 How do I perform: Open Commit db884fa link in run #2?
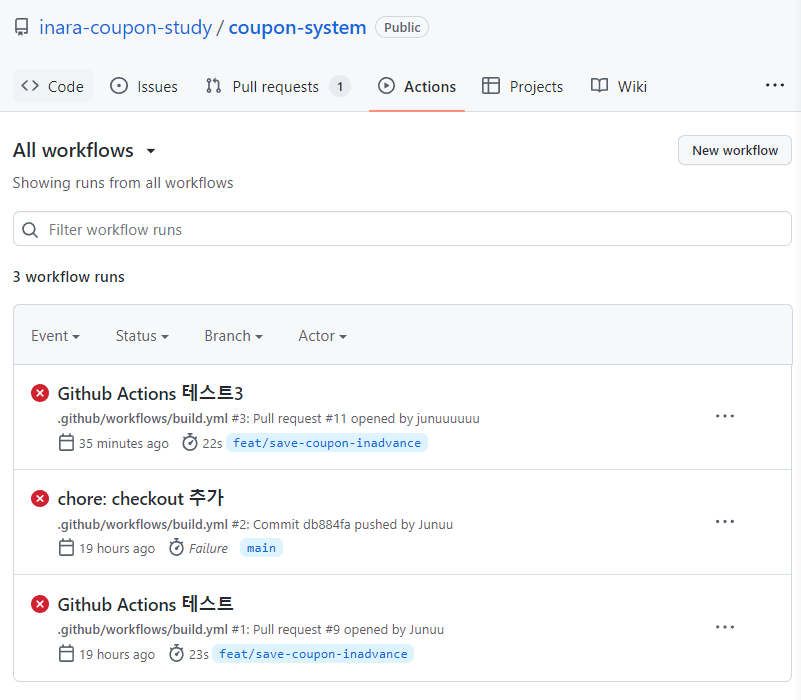point(302,525)
